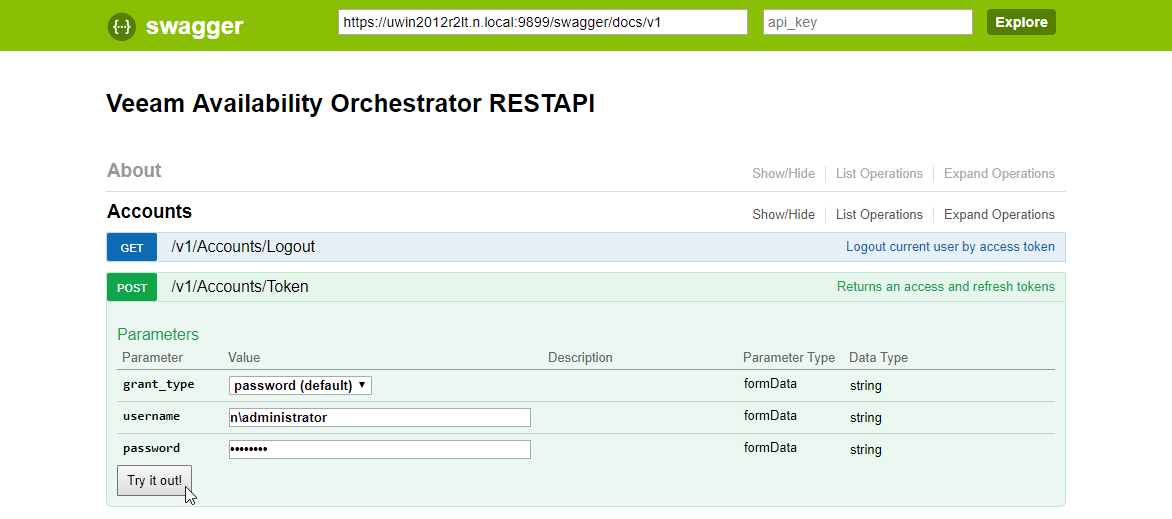Click List Operations for Accounts section
This screenshot has width=1172, height=519.
pos(879,215)
